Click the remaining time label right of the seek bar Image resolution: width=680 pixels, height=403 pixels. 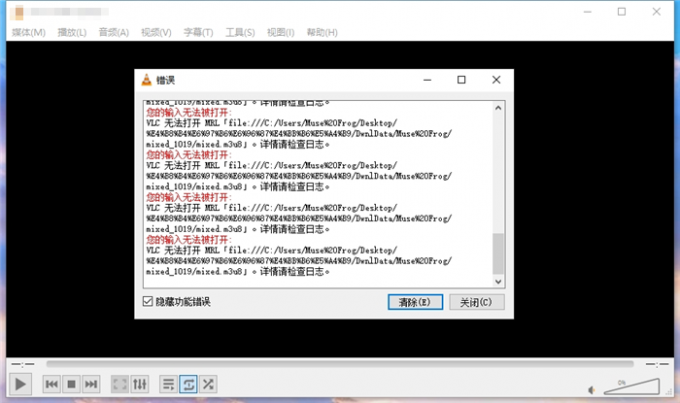click(657, 364)
